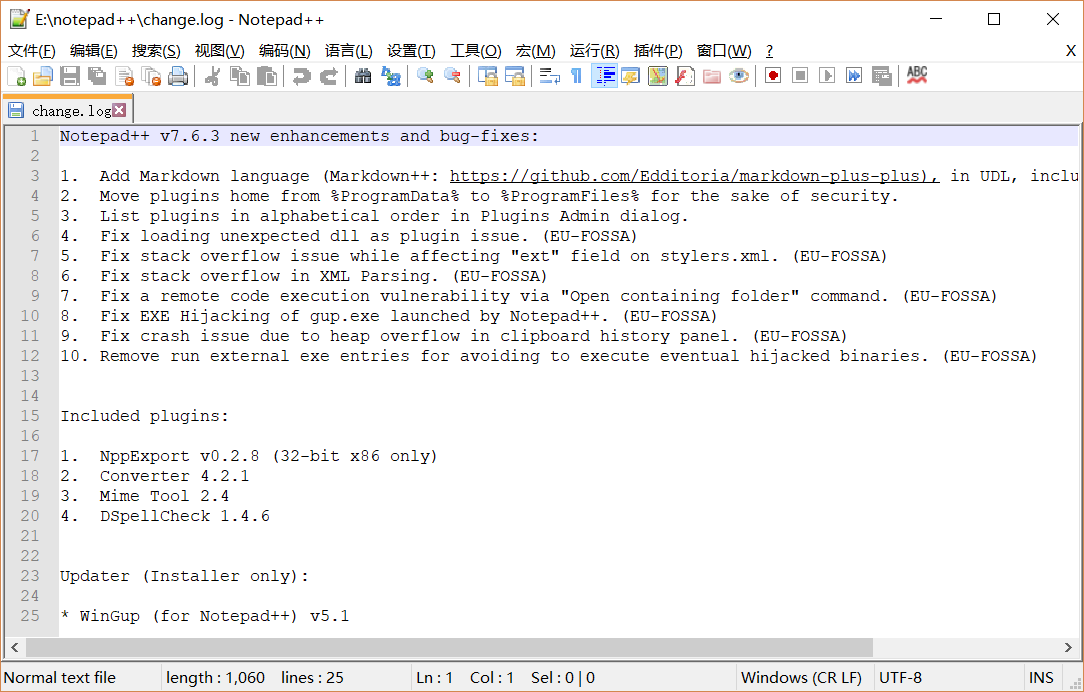1084x692 pixels.
Task: Select the Zoom In tool
Action: (424, 75)
